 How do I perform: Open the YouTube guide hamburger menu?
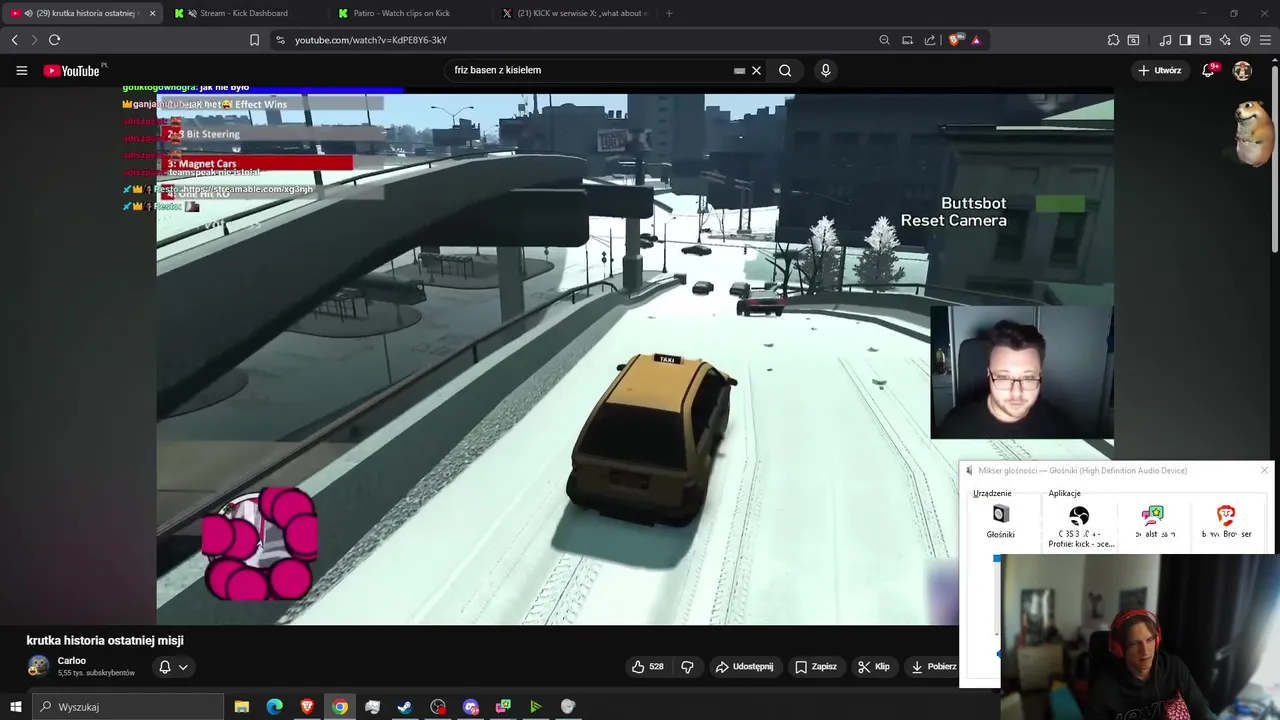pos(21,70)
